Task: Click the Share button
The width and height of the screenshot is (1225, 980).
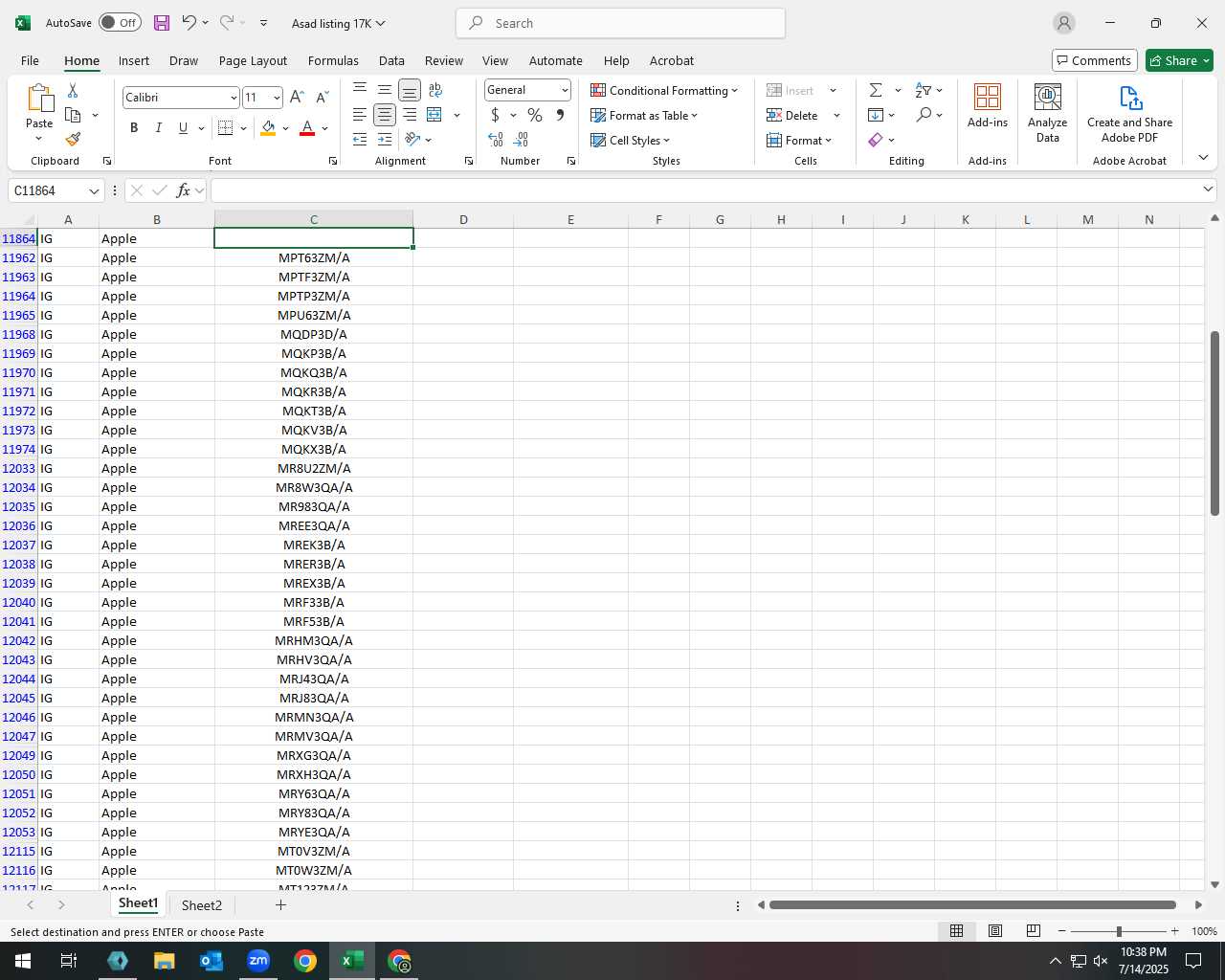Action: (x=1179, y=60)
